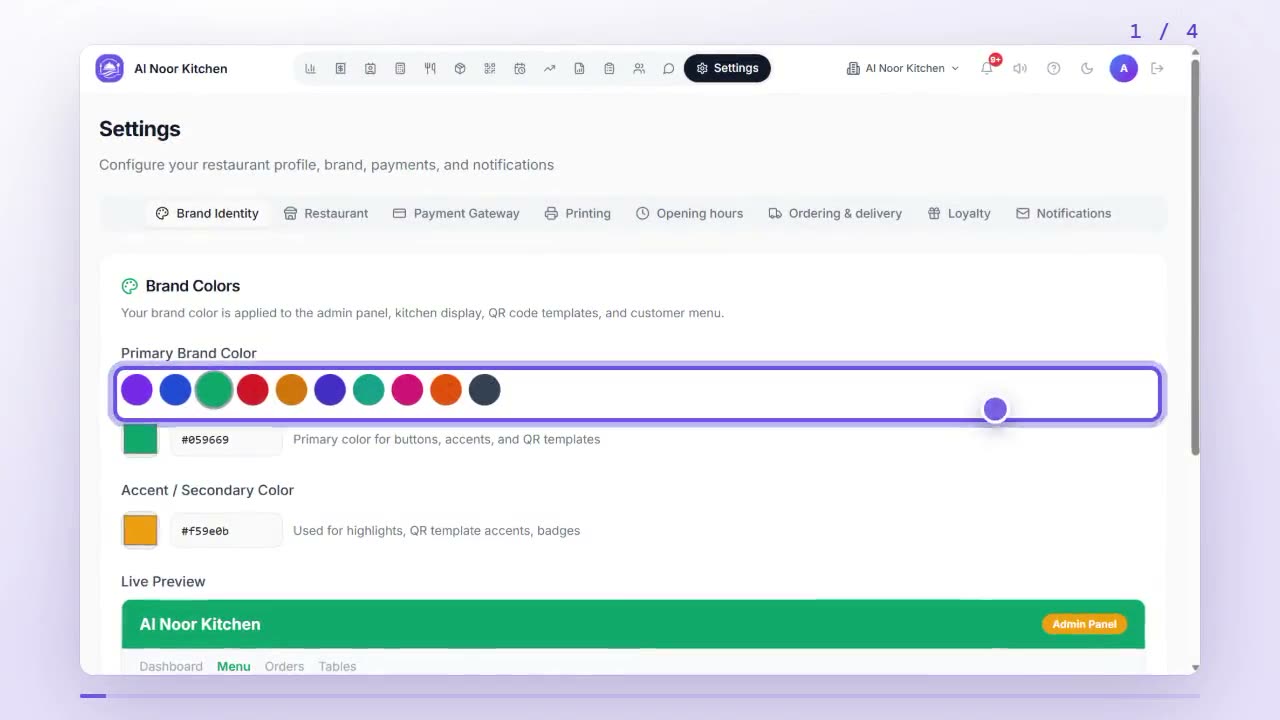Open notifications bell with 9+ badge
Viewport: 1280px width, 720px height.
[988, 67]
